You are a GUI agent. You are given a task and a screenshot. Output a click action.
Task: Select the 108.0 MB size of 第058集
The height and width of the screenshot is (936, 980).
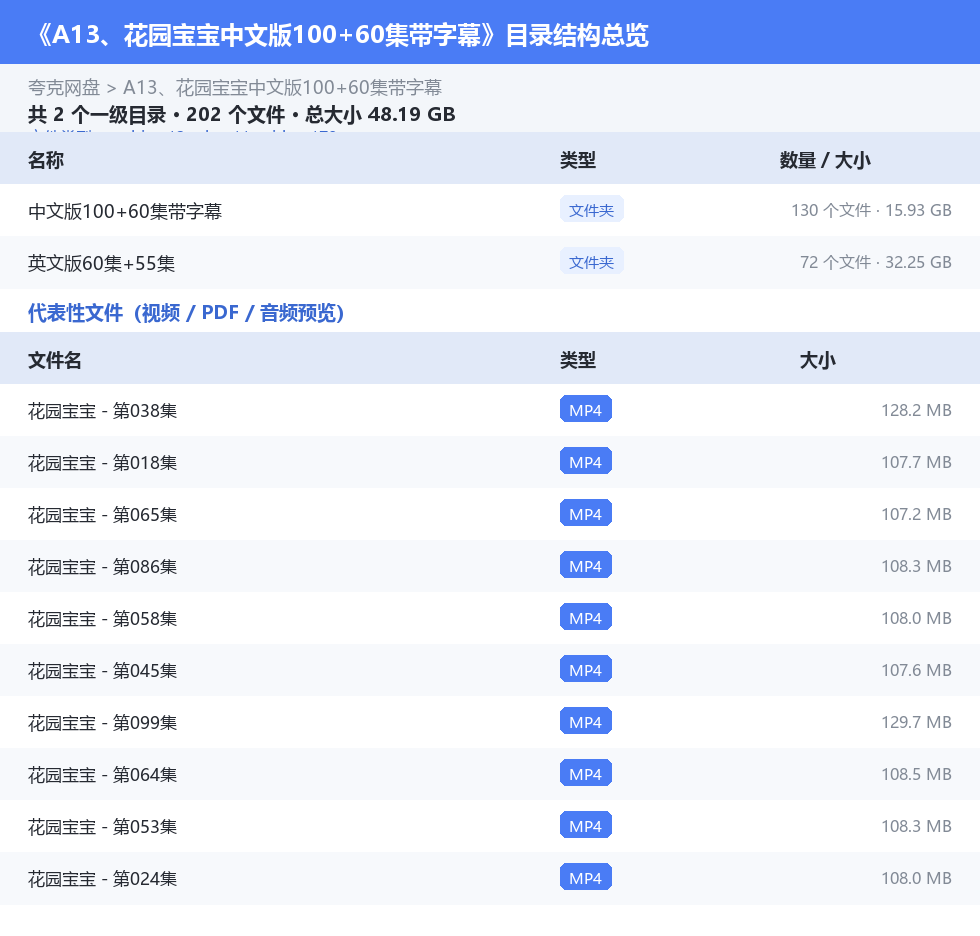pyautogui.click(x=916, y=617)
